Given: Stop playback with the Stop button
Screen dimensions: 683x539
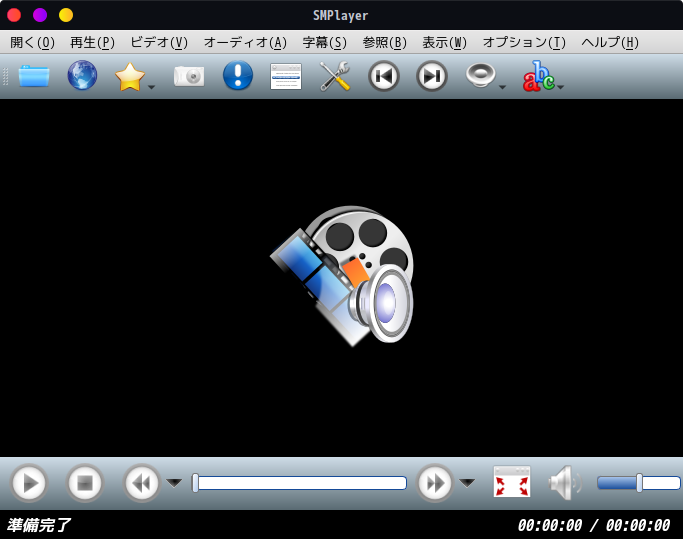Looking at the screenshot, I should click(85, 483).
